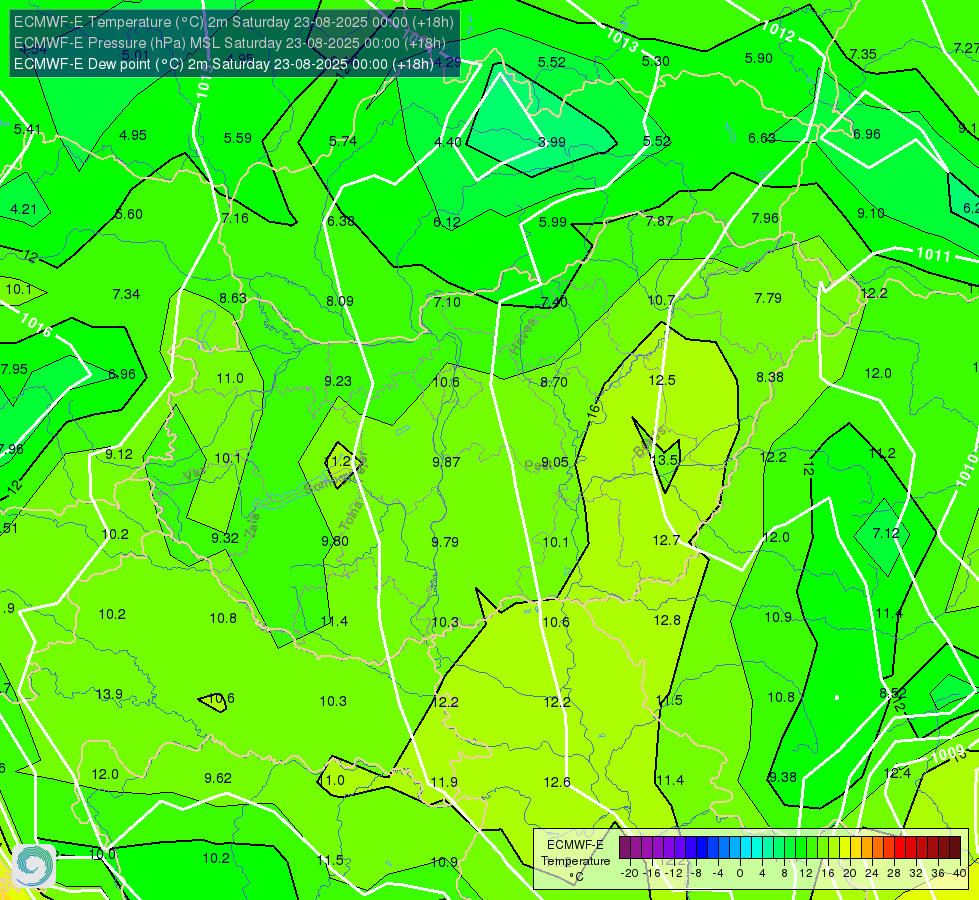Click the 13.9 dew point value
Viewport: 979px width, 900px height.
click(x=109, y=695)
